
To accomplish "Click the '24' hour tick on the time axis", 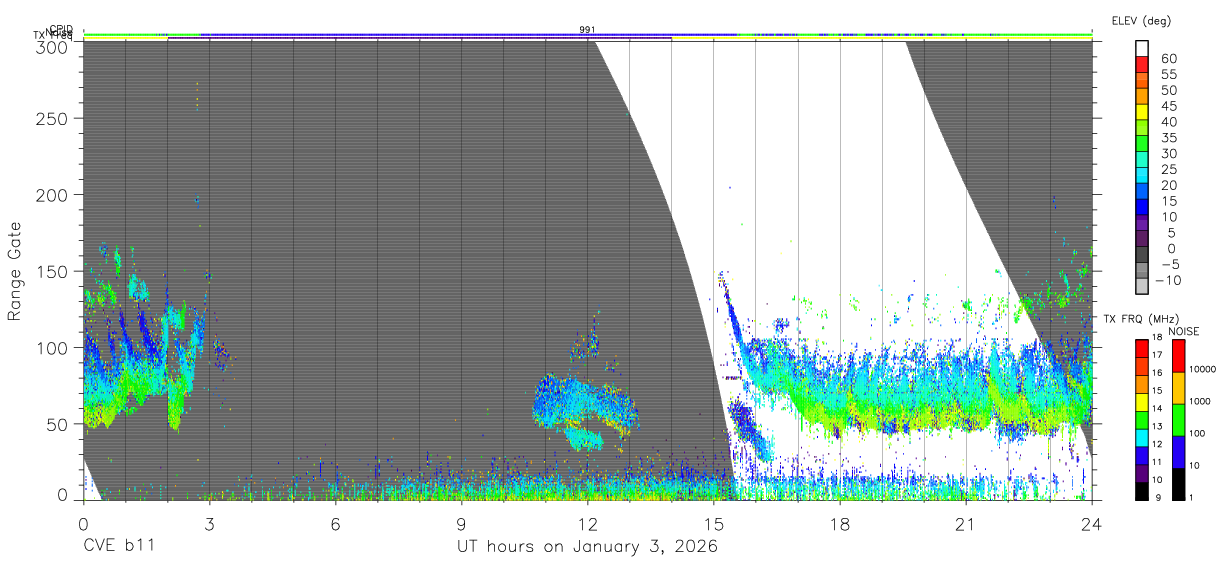I will coord(1091,524).
